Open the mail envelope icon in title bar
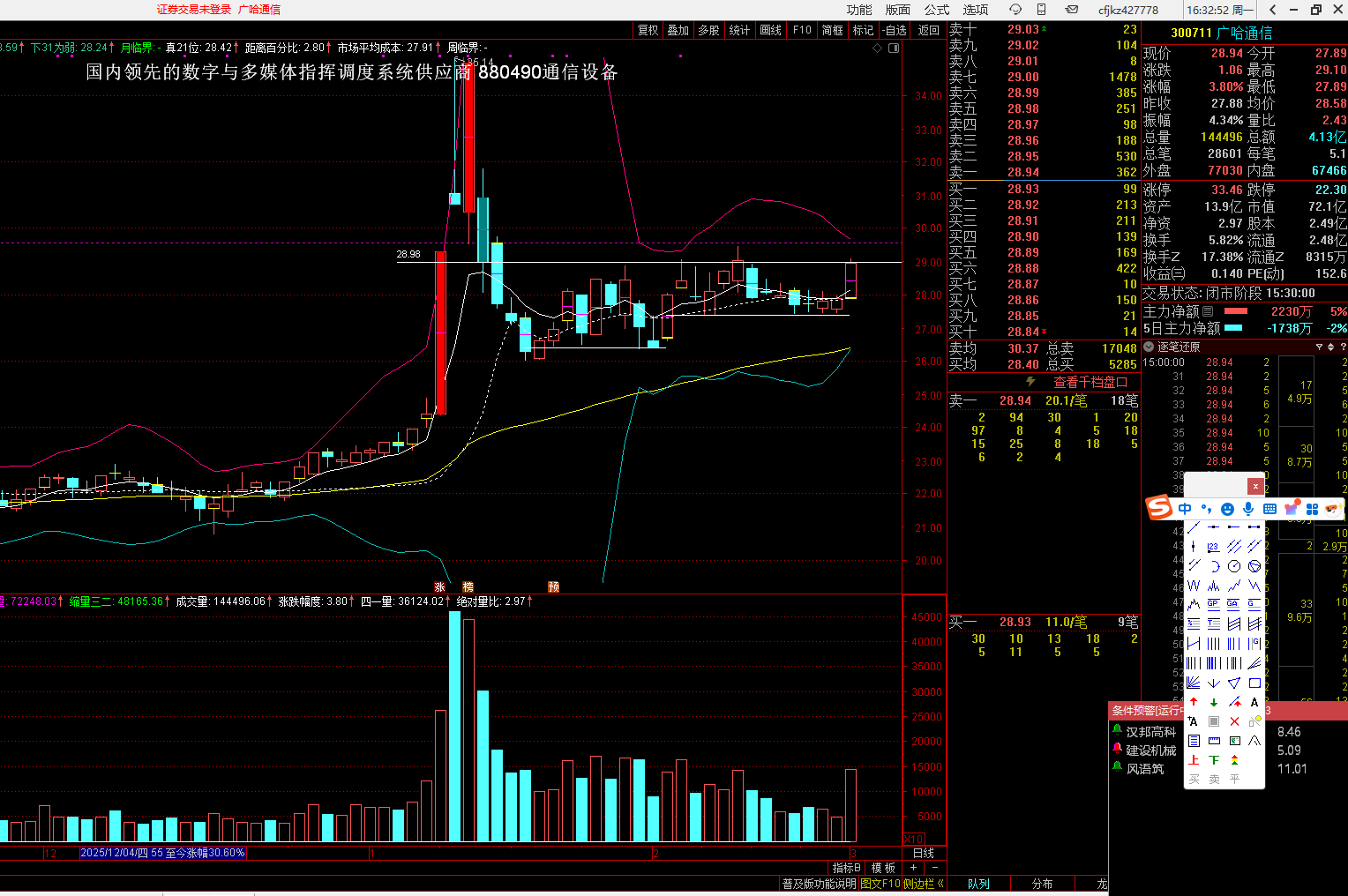Viewport: 1348px width, 896px height. coord(1072,10)
